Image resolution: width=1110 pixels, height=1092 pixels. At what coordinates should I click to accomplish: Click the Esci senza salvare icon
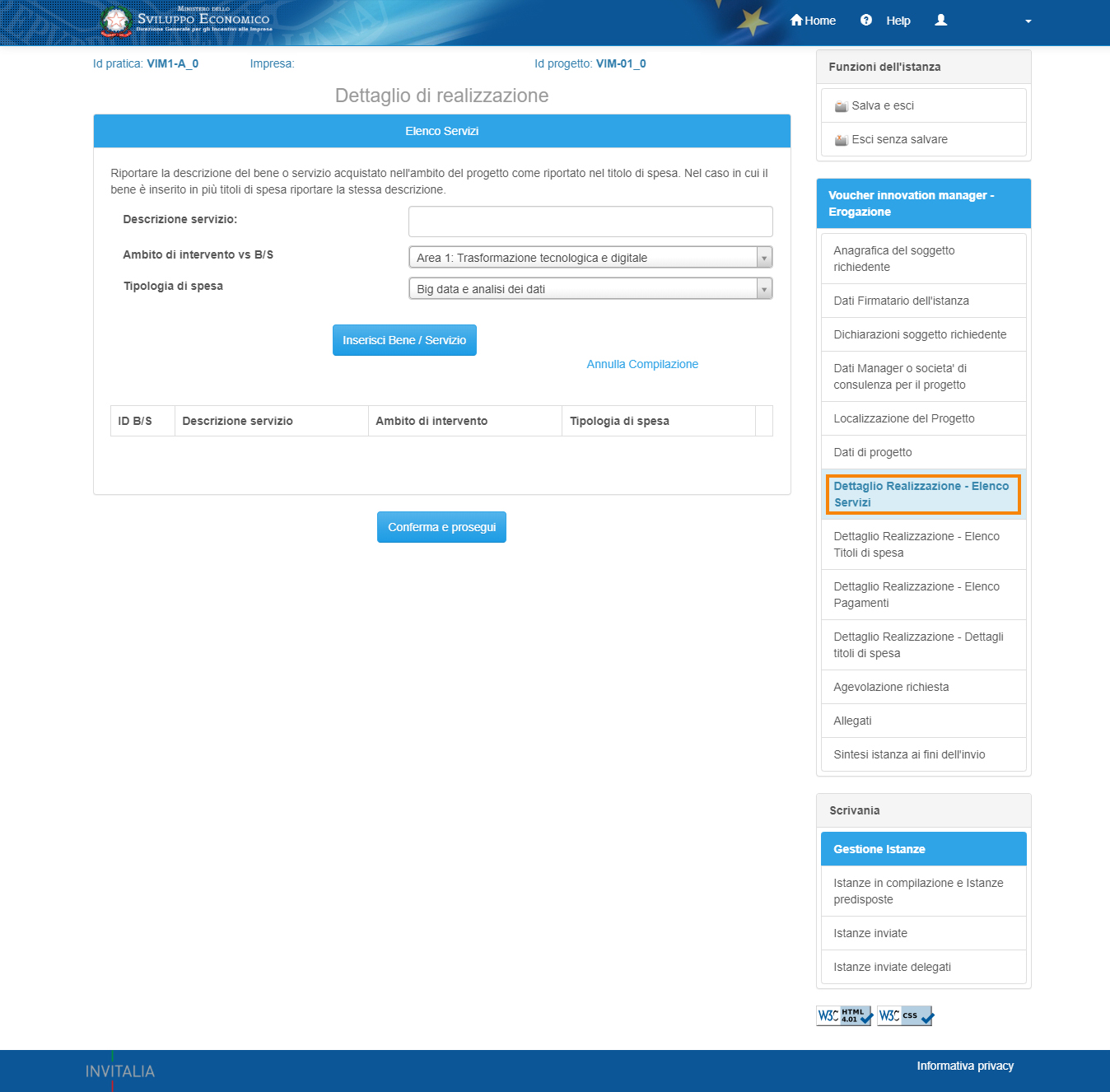841,140
